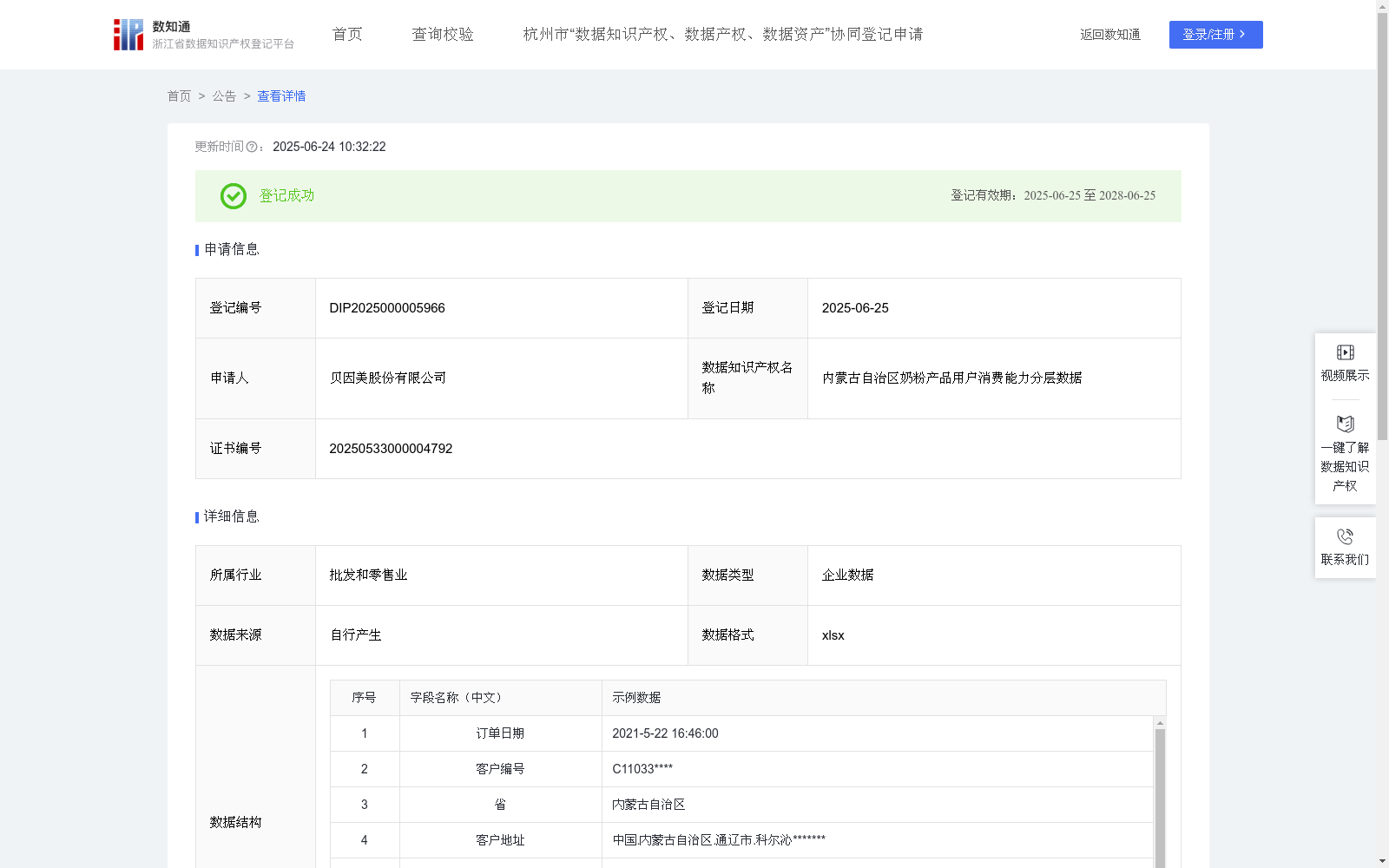This screenshot has width=1389, height=868.
Task: Click the 示例数据 column header
Action: pos(884,698)
